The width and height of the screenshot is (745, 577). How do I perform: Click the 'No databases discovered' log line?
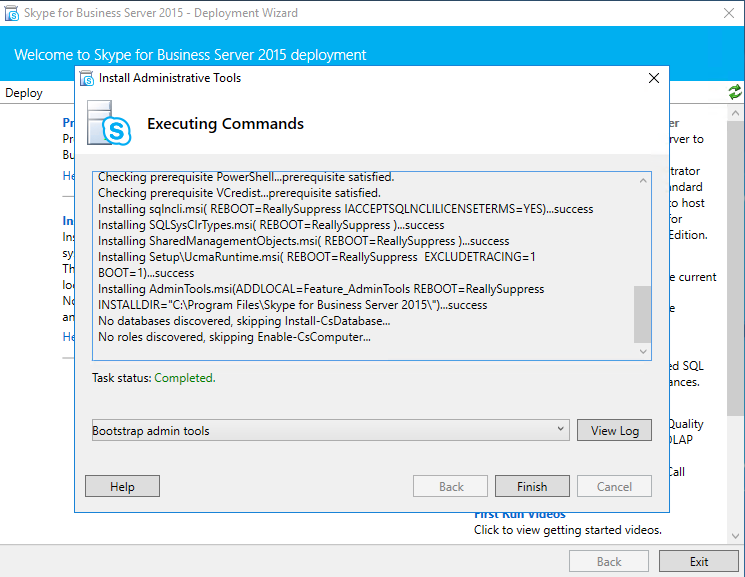tap(244, 321)
